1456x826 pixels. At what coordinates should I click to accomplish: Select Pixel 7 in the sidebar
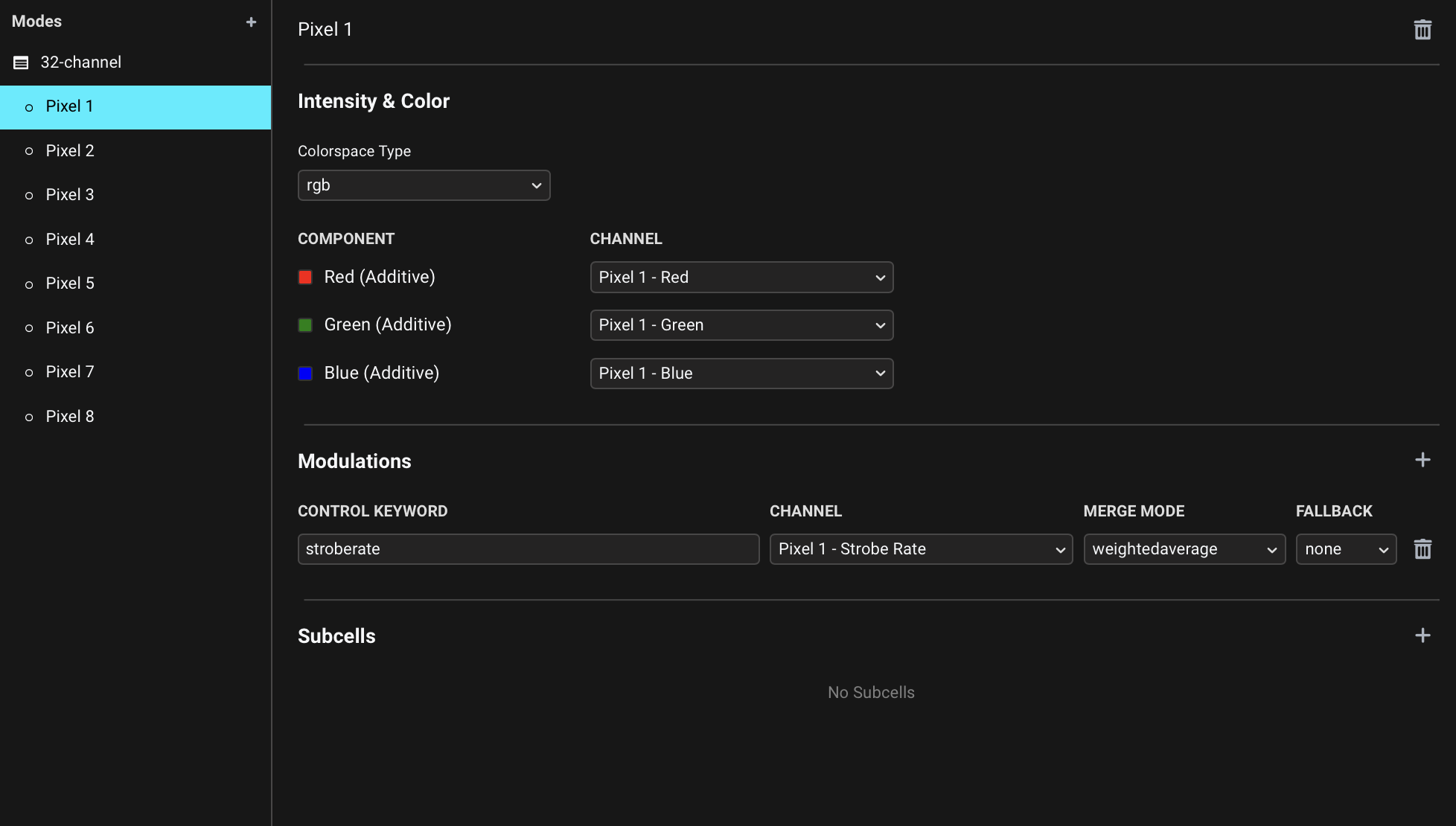point(135,372)
